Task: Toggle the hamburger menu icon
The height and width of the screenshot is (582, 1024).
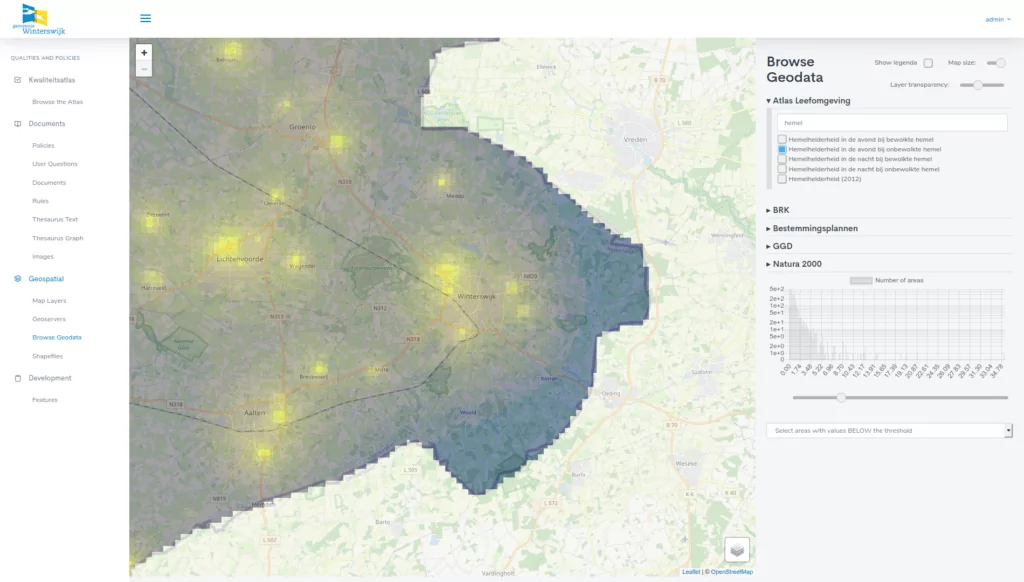Action: [146, 18]
